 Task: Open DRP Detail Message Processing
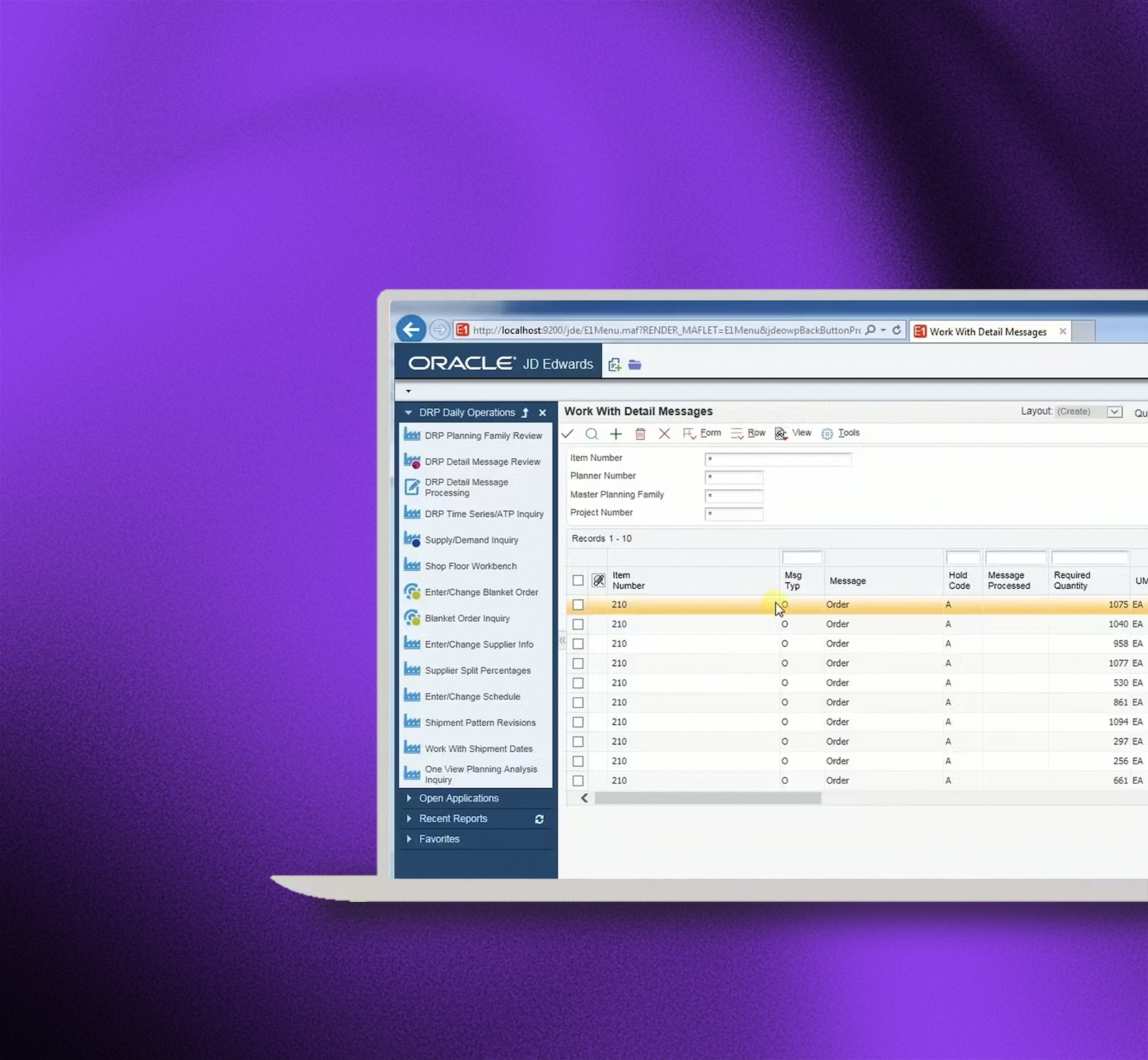point(466,488)
